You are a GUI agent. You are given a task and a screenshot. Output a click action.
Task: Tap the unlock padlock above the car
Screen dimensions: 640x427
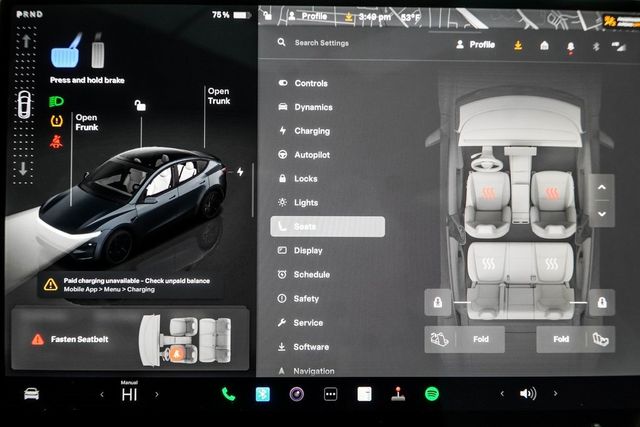point(140,105)
